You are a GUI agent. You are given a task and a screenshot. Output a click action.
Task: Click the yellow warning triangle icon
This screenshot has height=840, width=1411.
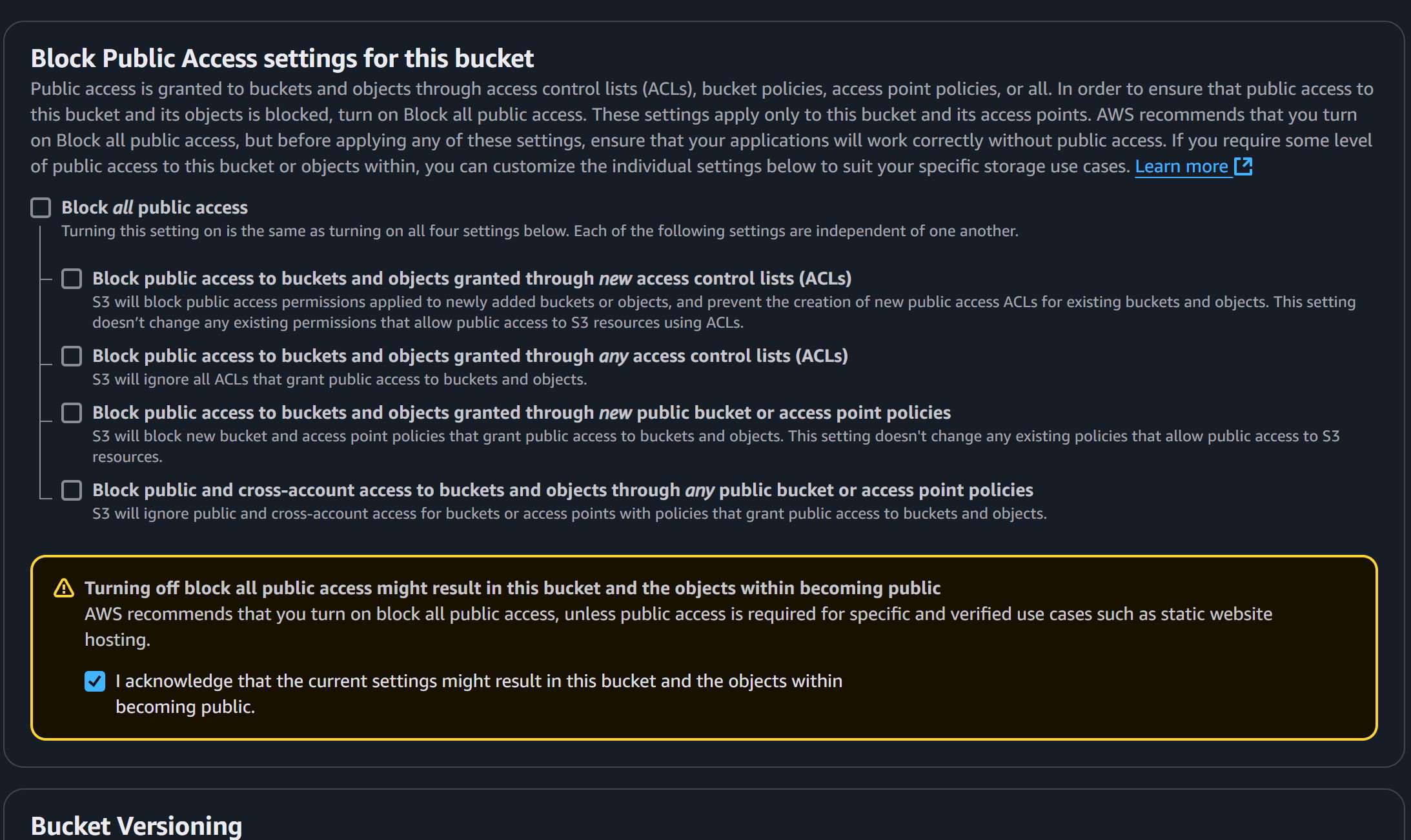tap(64, 588)
